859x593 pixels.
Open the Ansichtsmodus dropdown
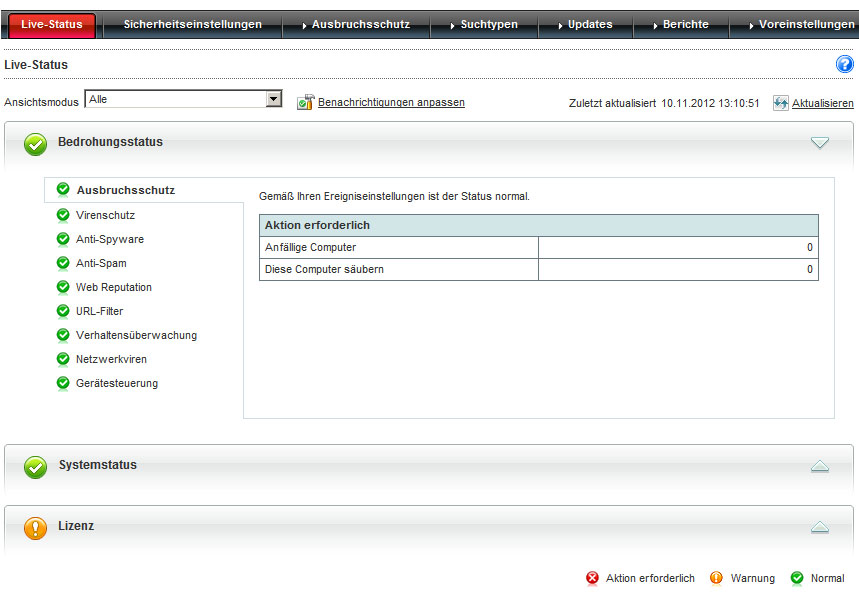[273, 100]
